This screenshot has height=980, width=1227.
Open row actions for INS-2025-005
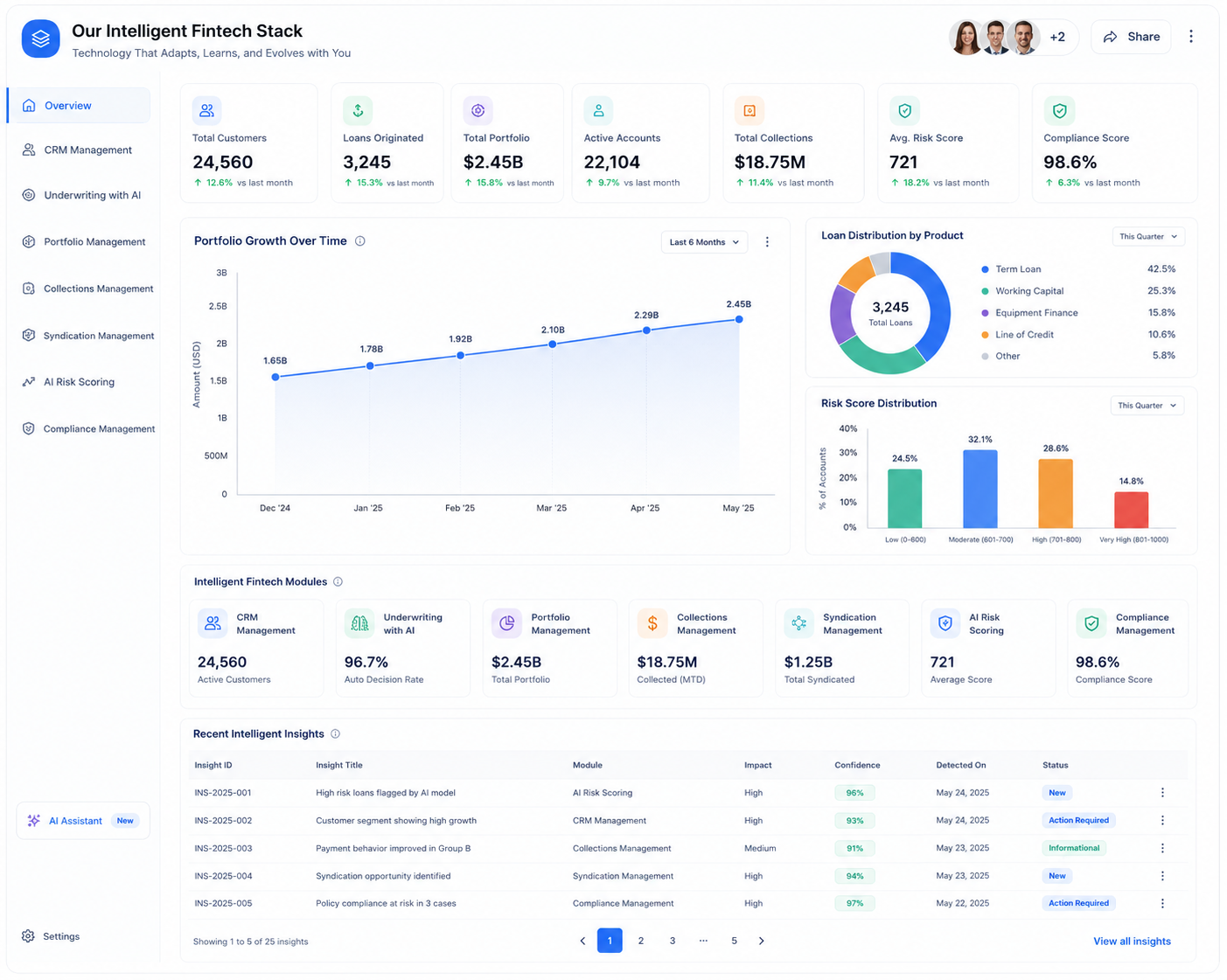(1162, 904)
